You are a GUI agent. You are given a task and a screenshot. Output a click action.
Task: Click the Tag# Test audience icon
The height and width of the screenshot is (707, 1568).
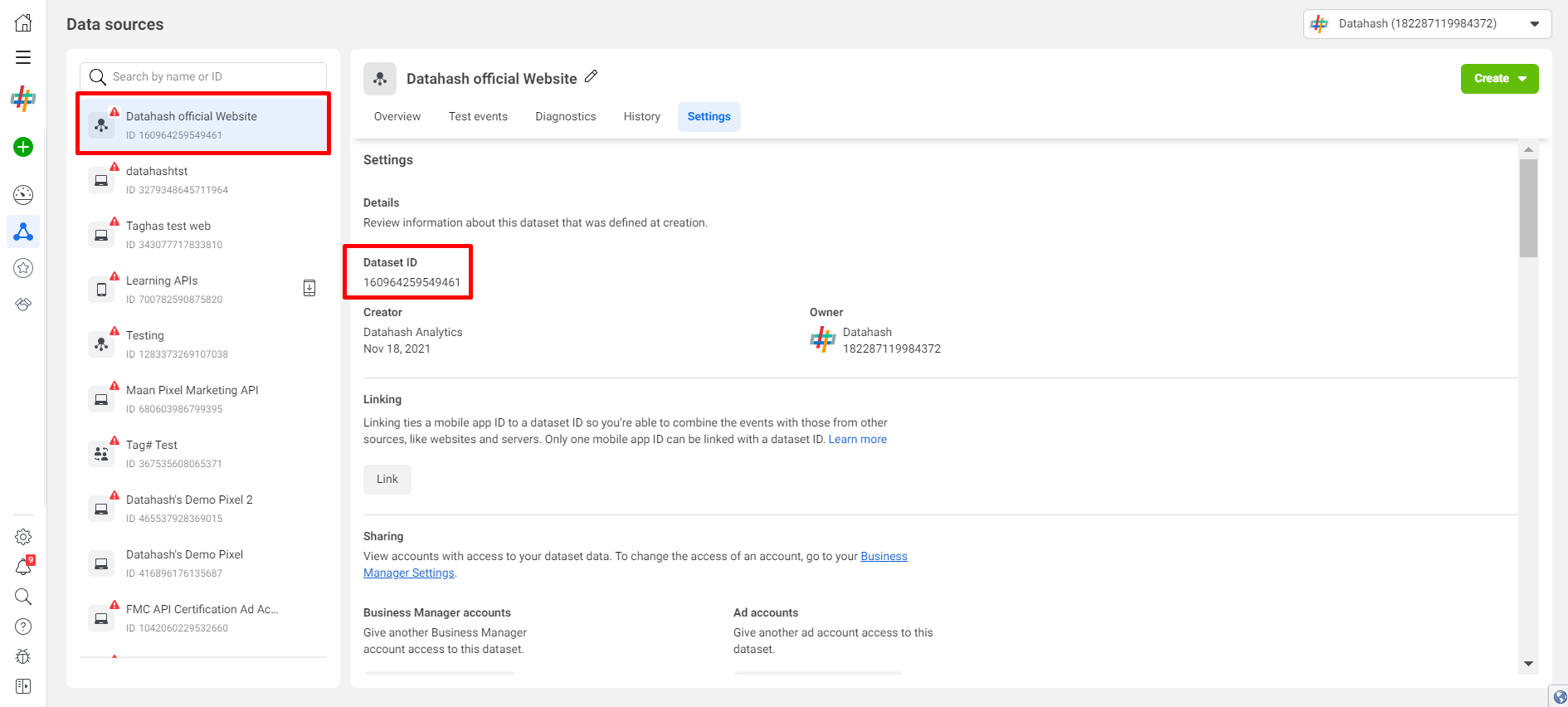tap(101, 454)
